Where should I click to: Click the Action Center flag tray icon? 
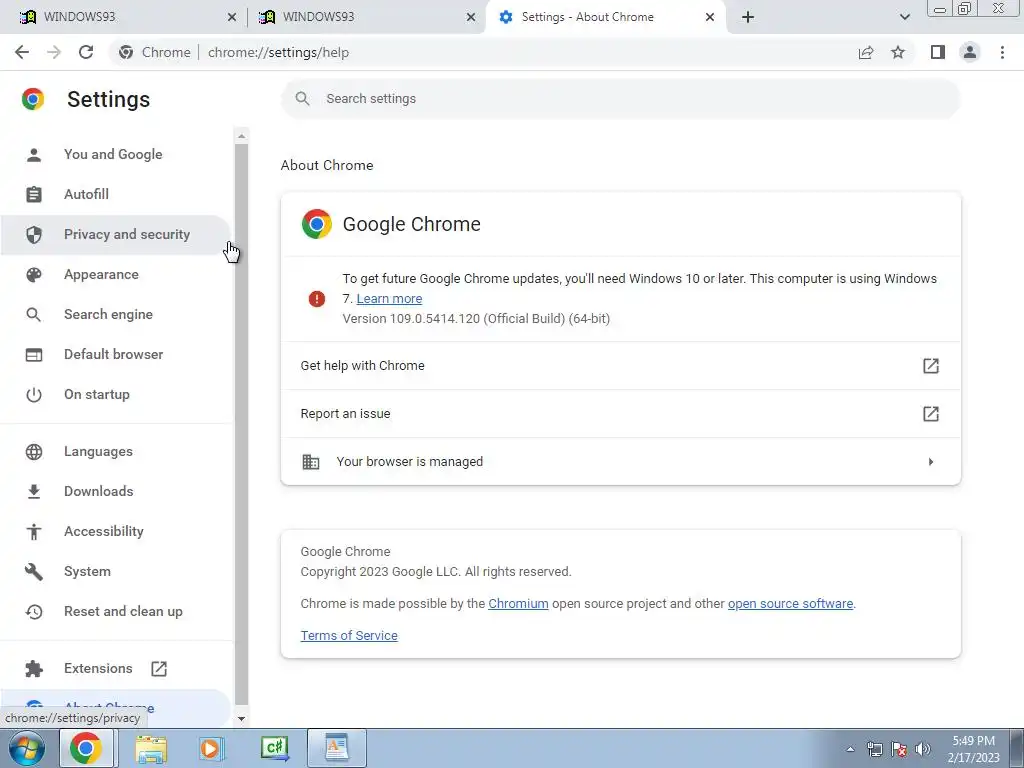[899, 749]
